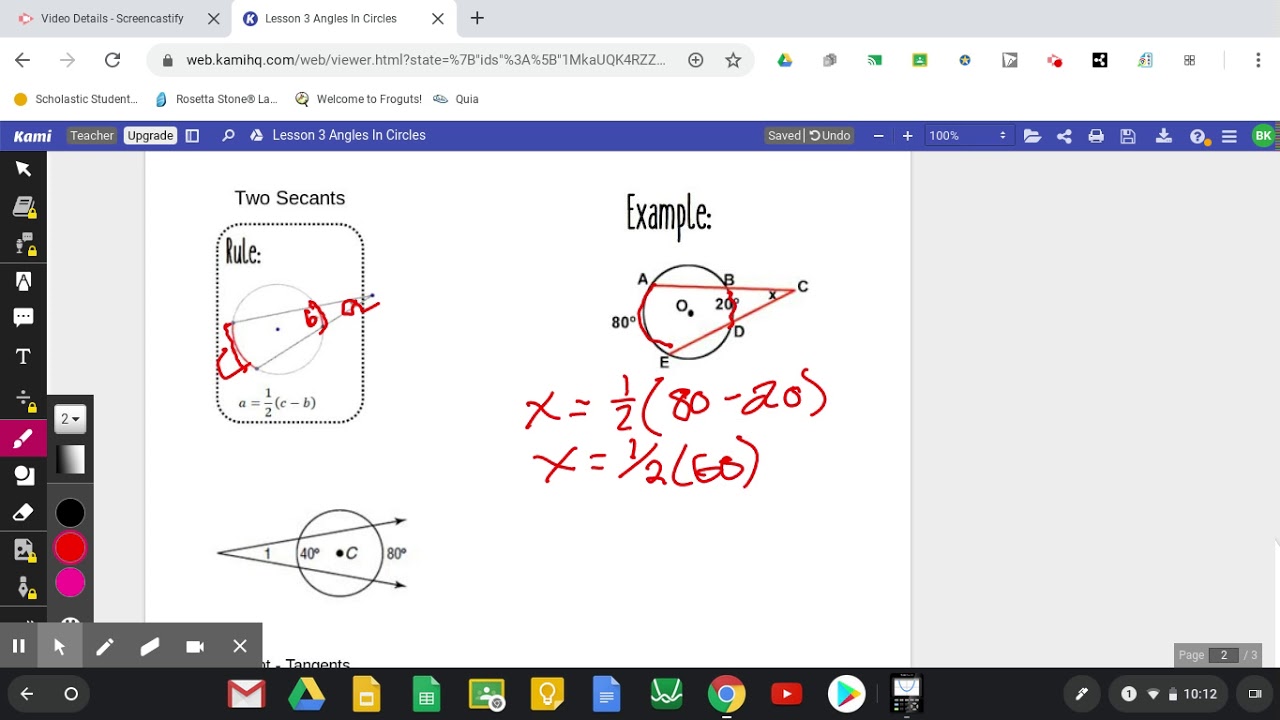Open a new browser tab
Screen dimensions: 1280x720
click(x=477, y=18)
